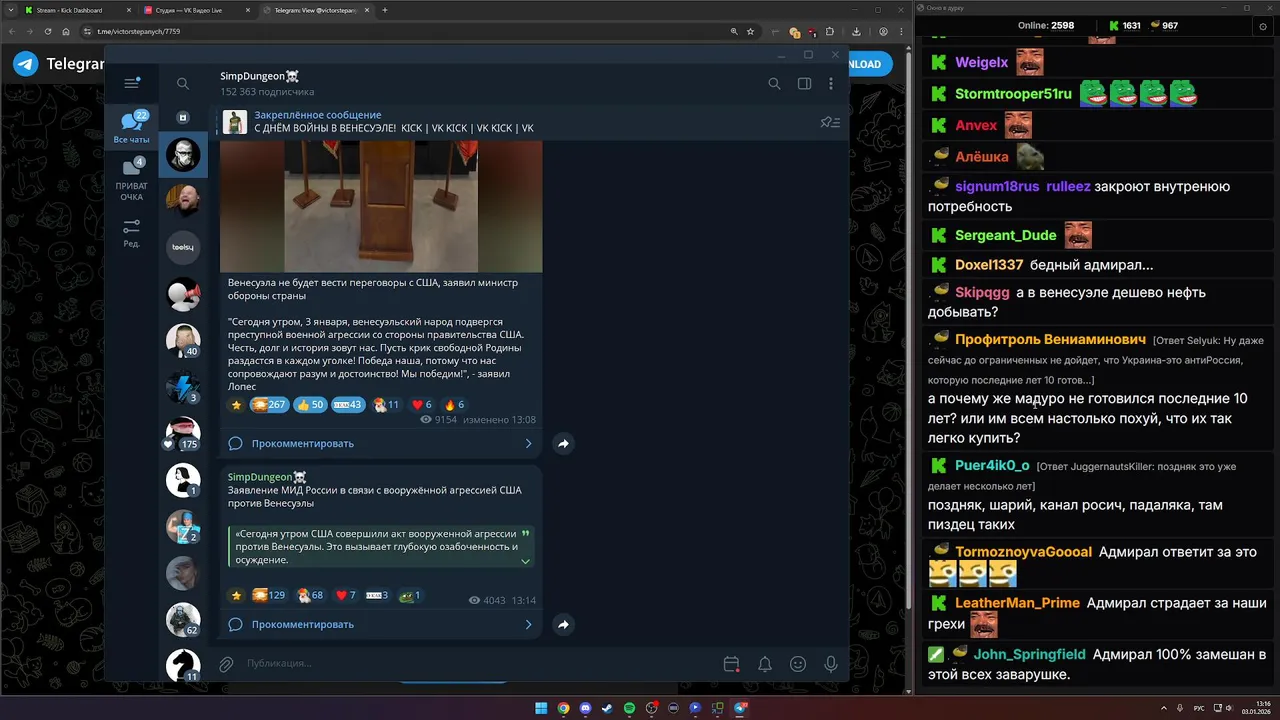The height and width of the screenshot is (720, 1280).
Task: Go to the Chrome home page
Action: 65,31
